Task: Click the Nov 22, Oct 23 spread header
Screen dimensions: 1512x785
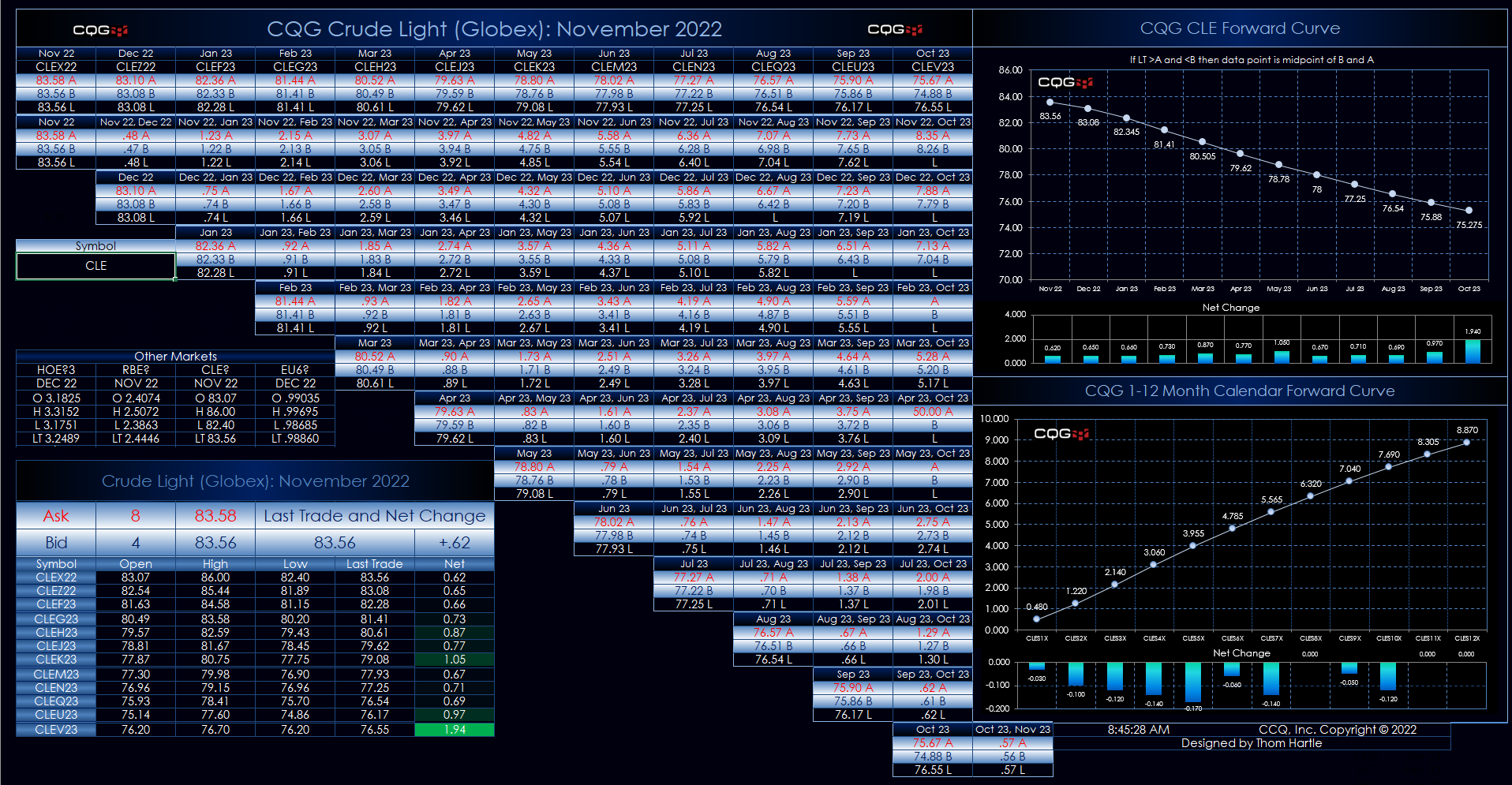Action: click(x=933, y=122)
